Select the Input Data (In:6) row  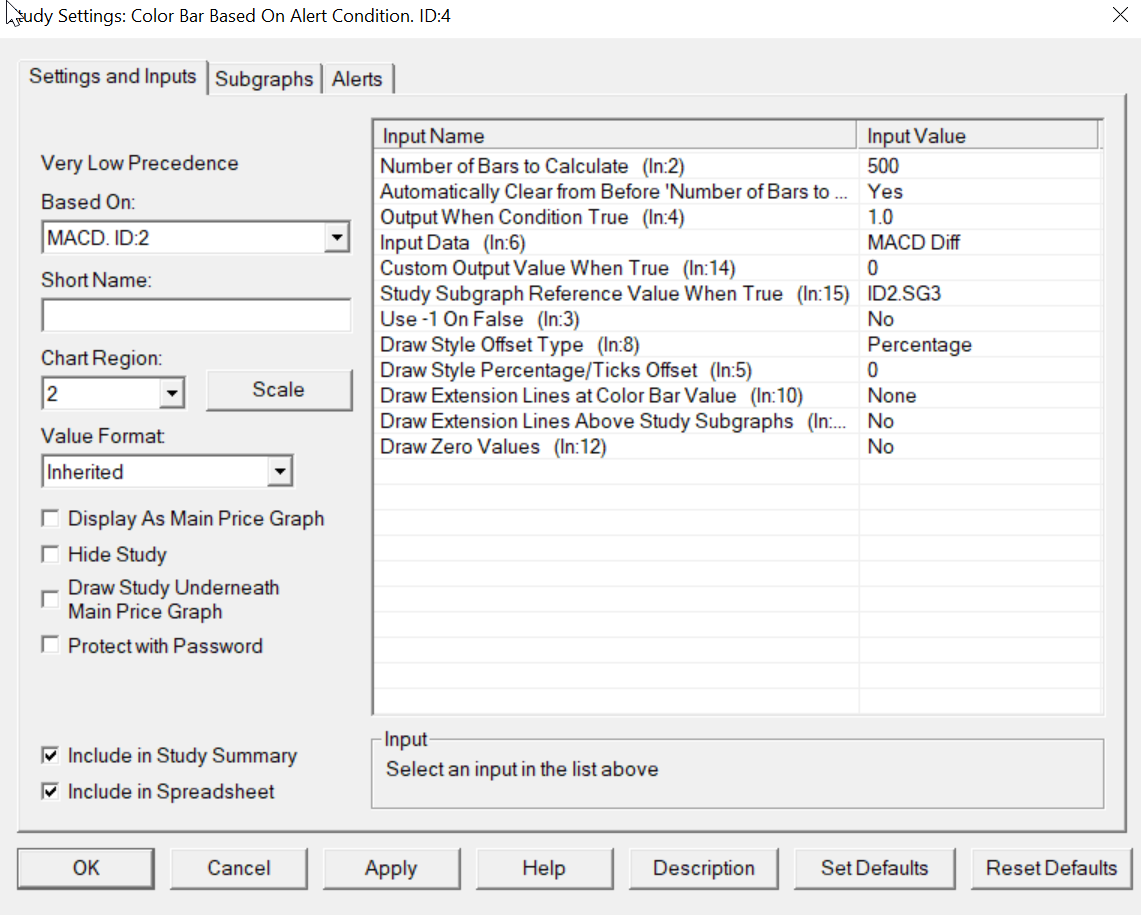point(738,242)
